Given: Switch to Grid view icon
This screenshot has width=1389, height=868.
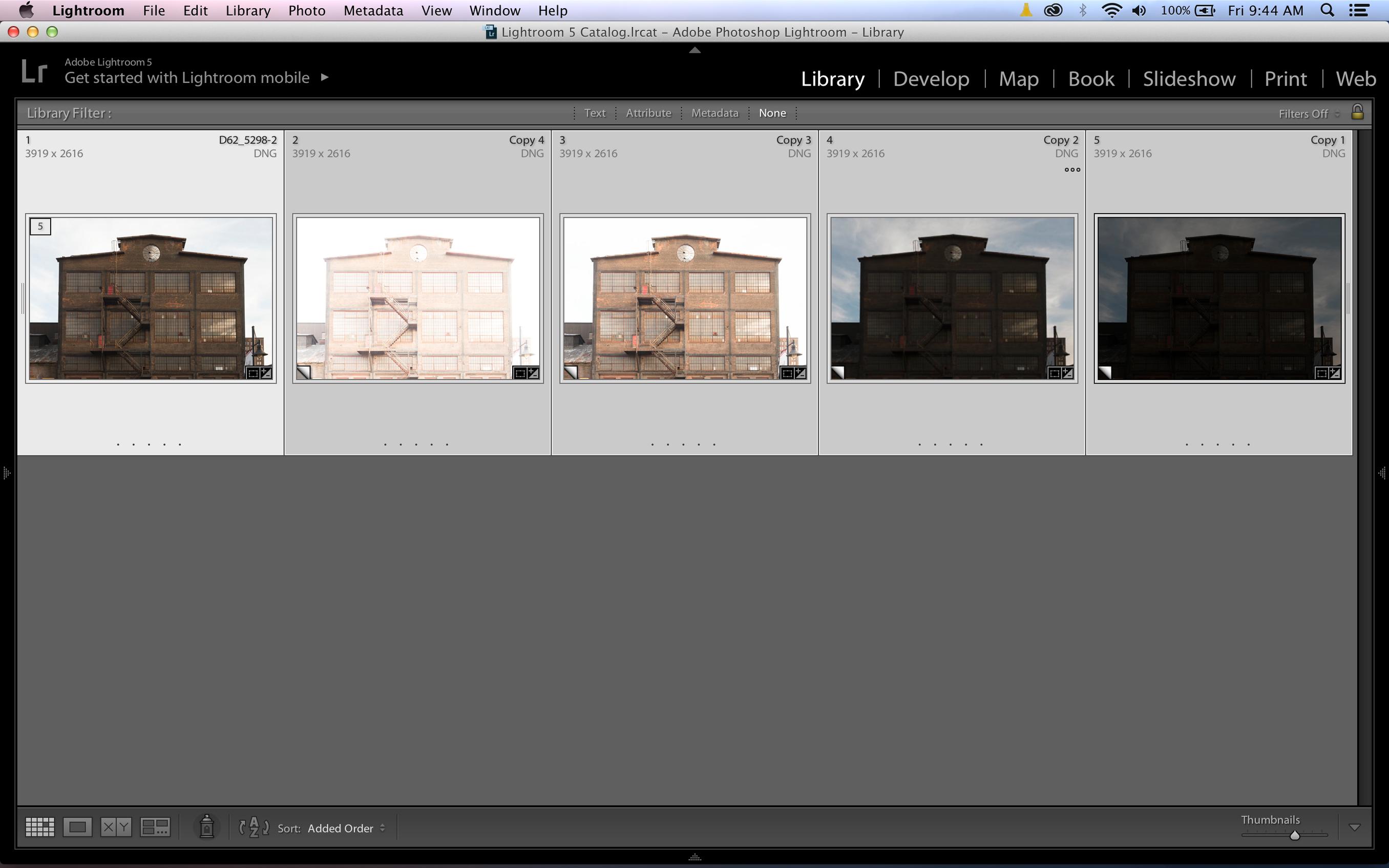Looking at the screenshot, I should click(39, 827).
